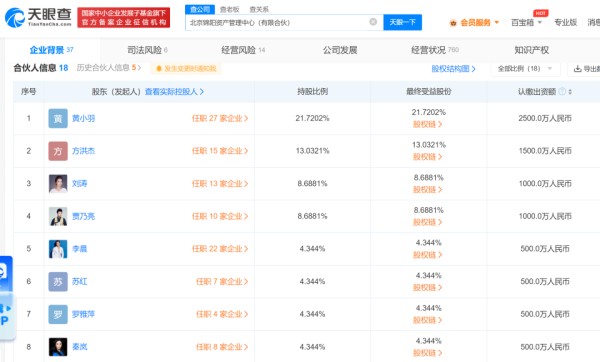The image size is (600, 362).
Task: Expand 任职 13 家企业 for 刘涛
Action: point(220,184)
